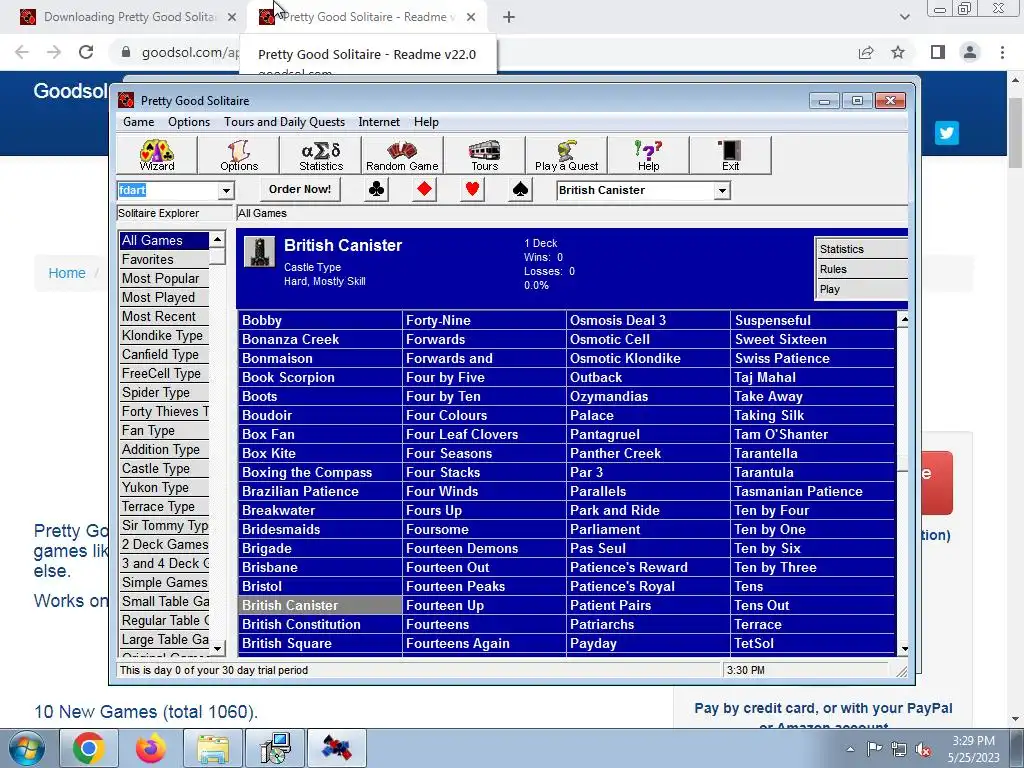Click the Play button
This screenshot has height=768, width=1024.
coord(862,289)
